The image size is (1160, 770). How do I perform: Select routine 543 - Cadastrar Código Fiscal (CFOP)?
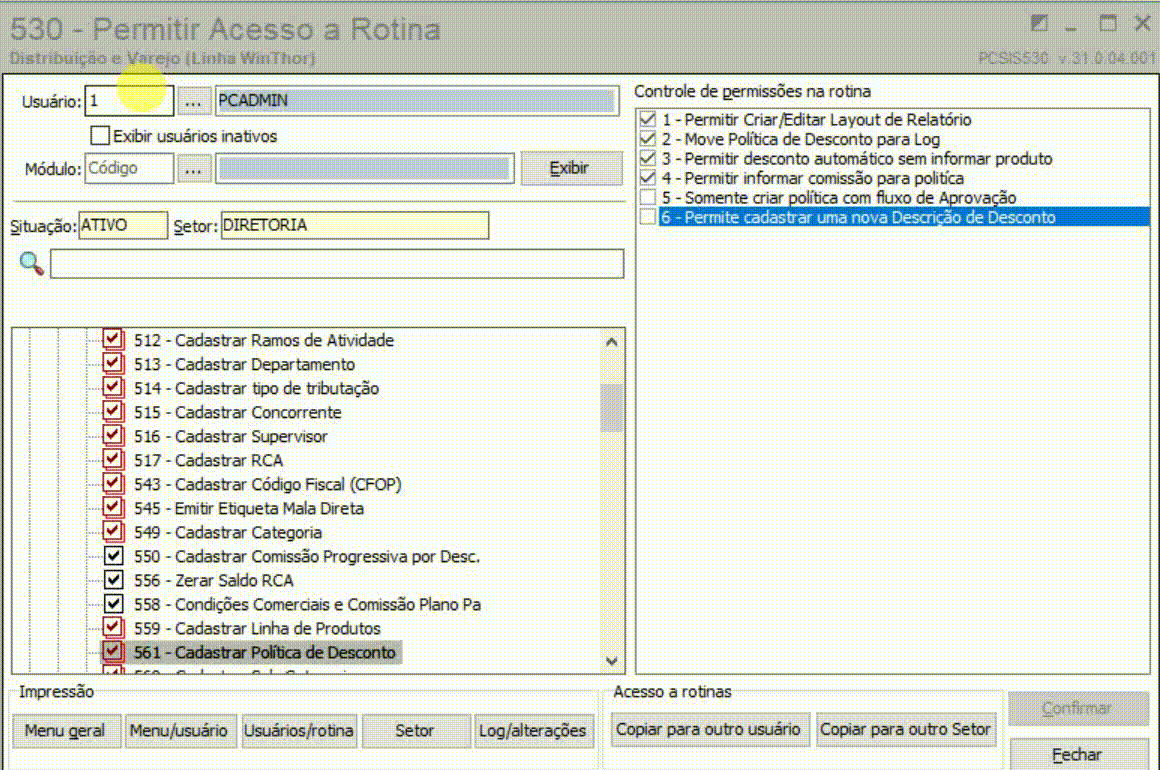click(x=268, y=484)
